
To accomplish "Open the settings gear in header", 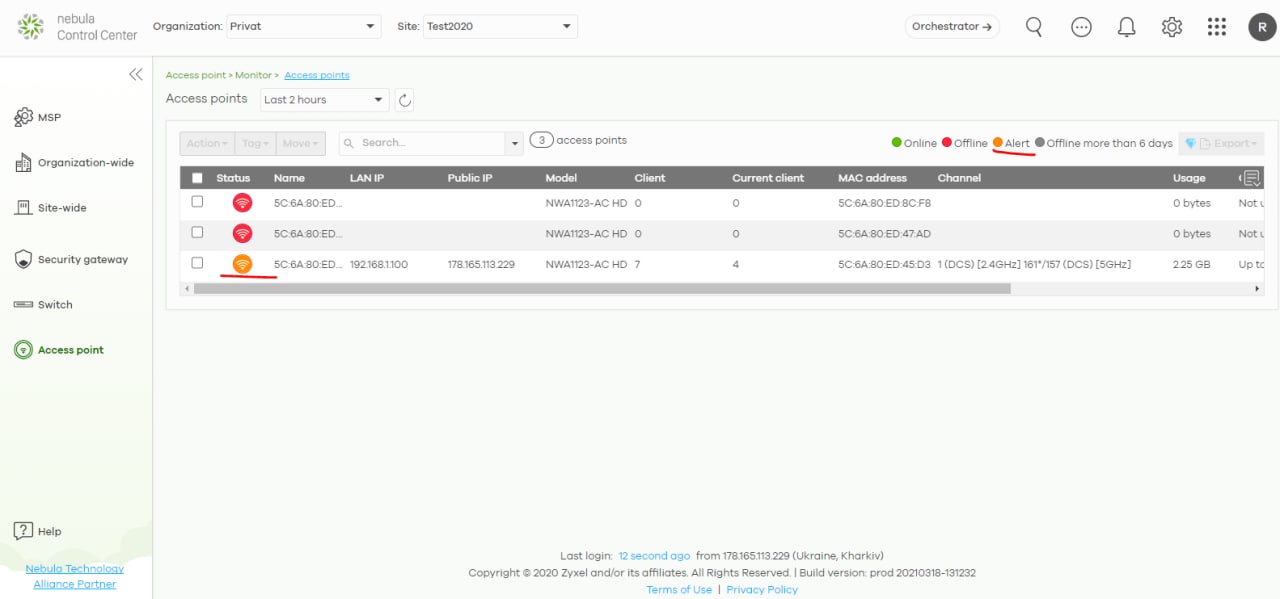I will coord(1172,27).
